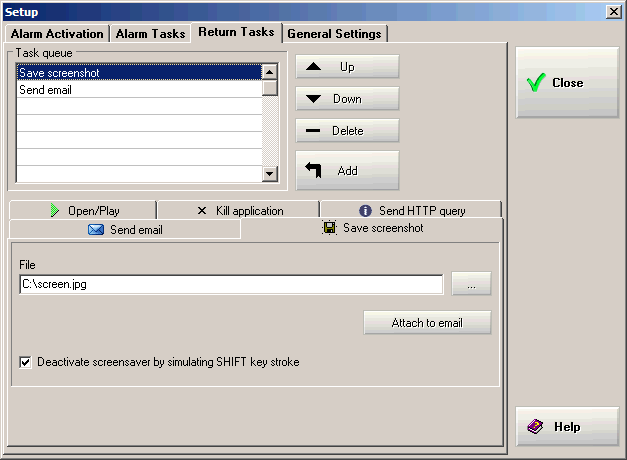The width and height of the screenshot is (627, 460).
Task: Open Help with the book icon
Action: [566, 427]
